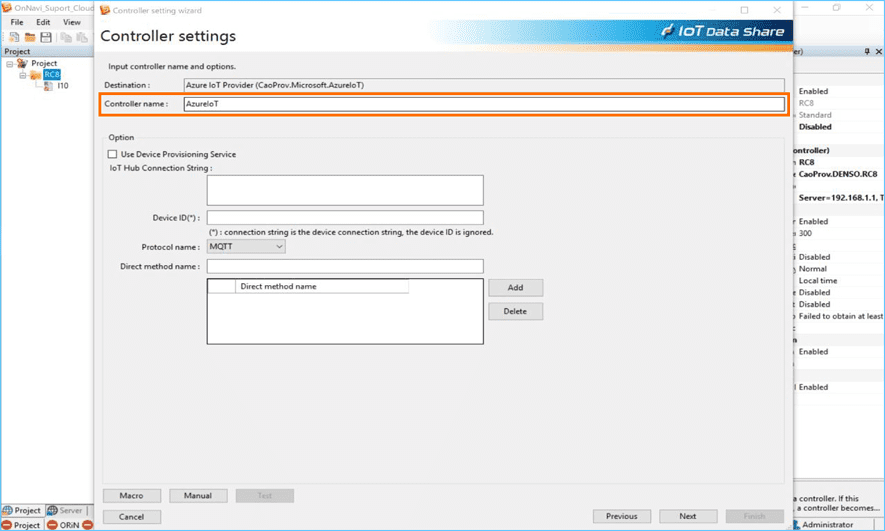
Task: Go back with the Previous button
Action: coord(621,516)
